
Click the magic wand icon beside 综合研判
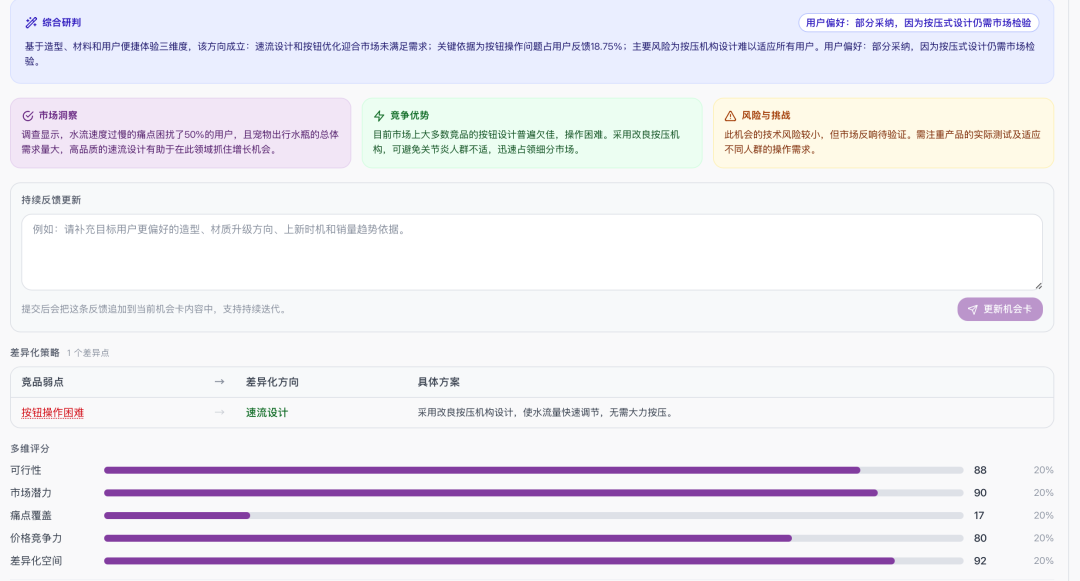point(31,23)
